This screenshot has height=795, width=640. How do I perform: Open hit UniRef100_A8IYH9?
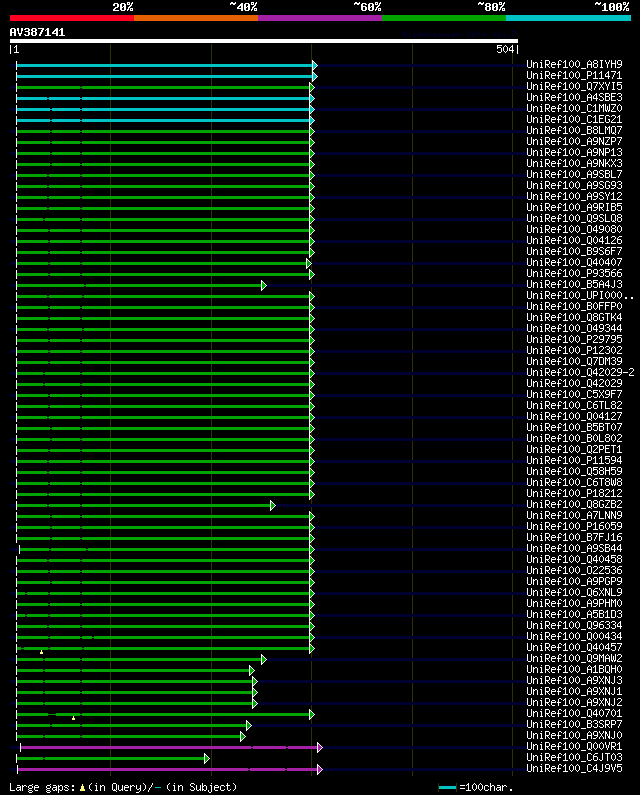pyautogui.click(x=574, y=64)
